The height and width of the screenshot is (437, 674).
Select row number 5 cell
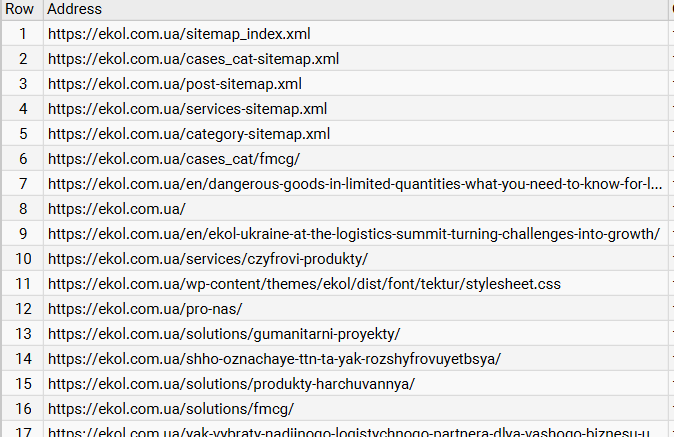point(22,134)
